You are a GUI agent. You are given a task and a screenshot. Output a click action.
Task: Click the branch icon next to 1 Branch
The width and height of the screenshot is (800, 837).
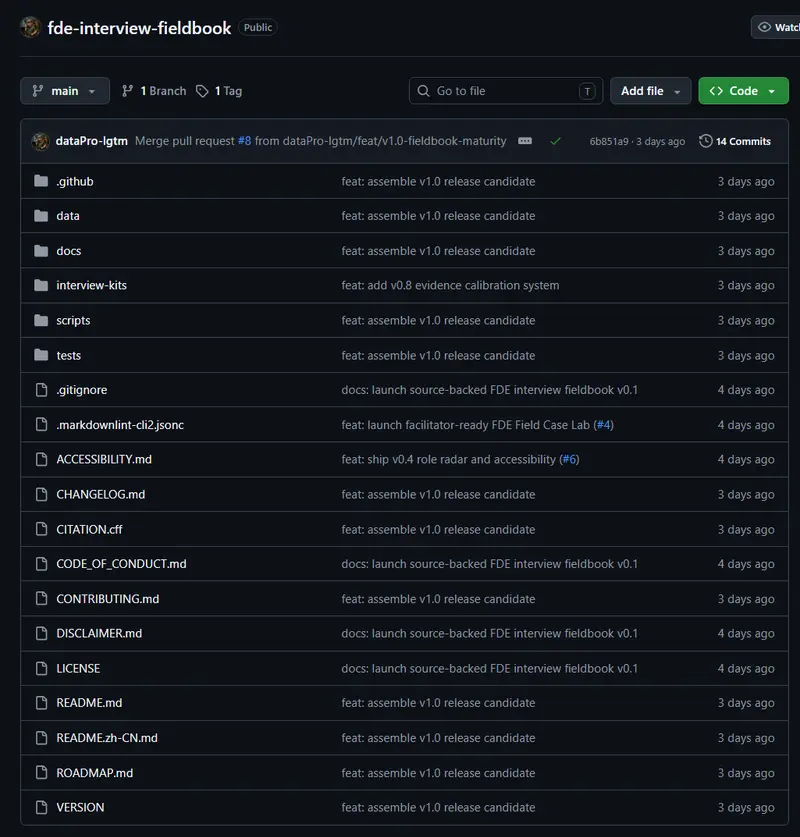pos(127,91)
